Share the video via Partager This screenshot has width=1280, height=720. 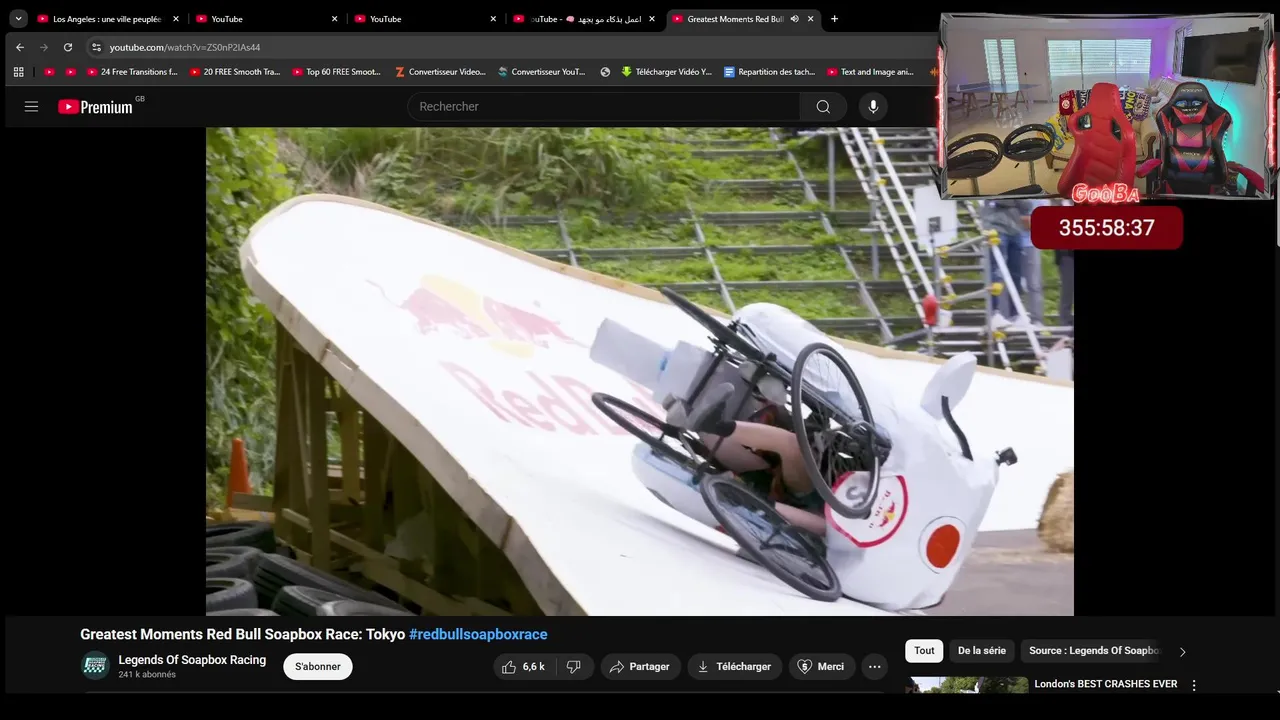(x=641, y=667)
